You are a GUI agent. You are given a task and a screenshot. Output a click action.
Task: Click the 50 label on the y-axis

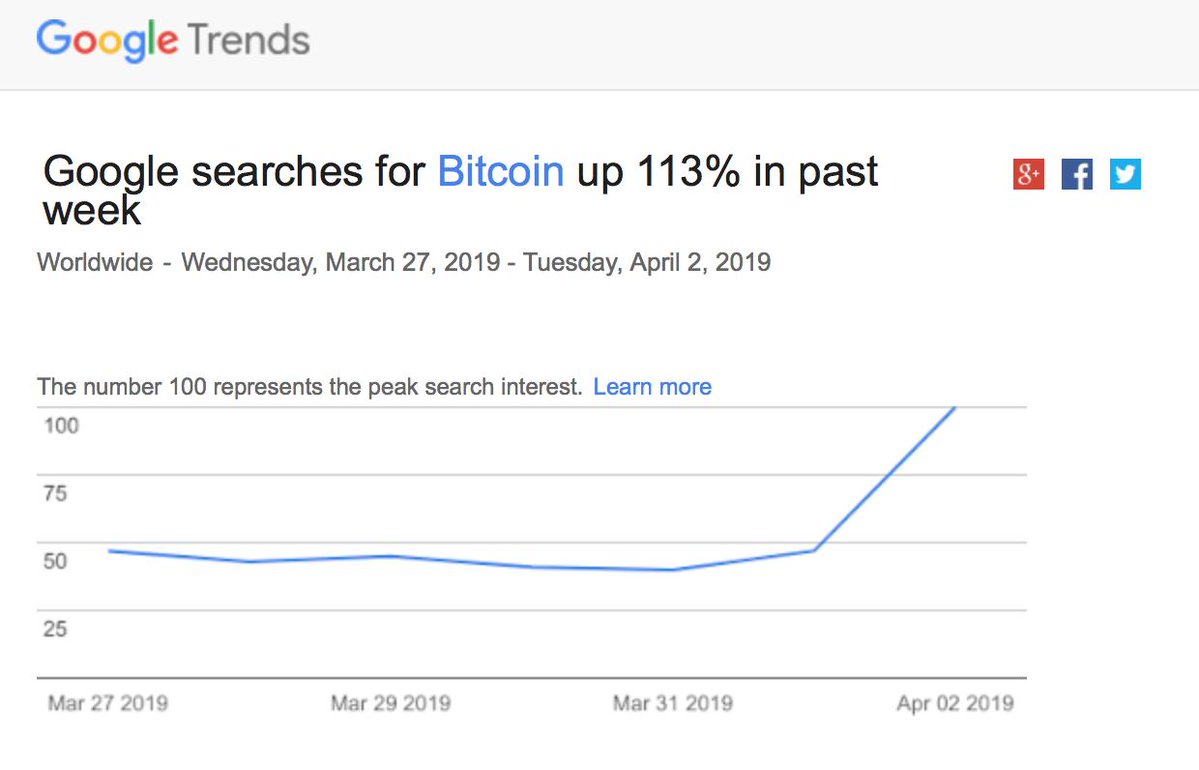pyautogui.click(x=55, y=561)
